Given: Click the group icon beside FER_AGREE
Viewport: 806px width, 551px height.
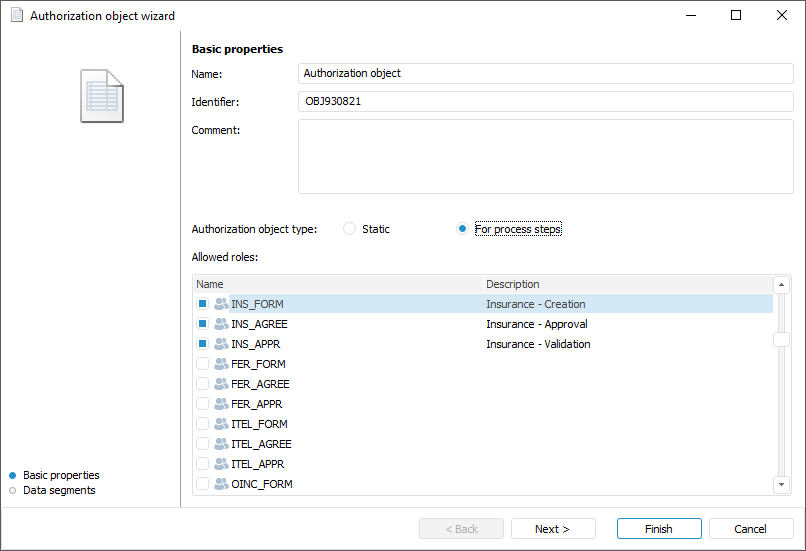Looking at the screenshot, I should pos(221,384).
